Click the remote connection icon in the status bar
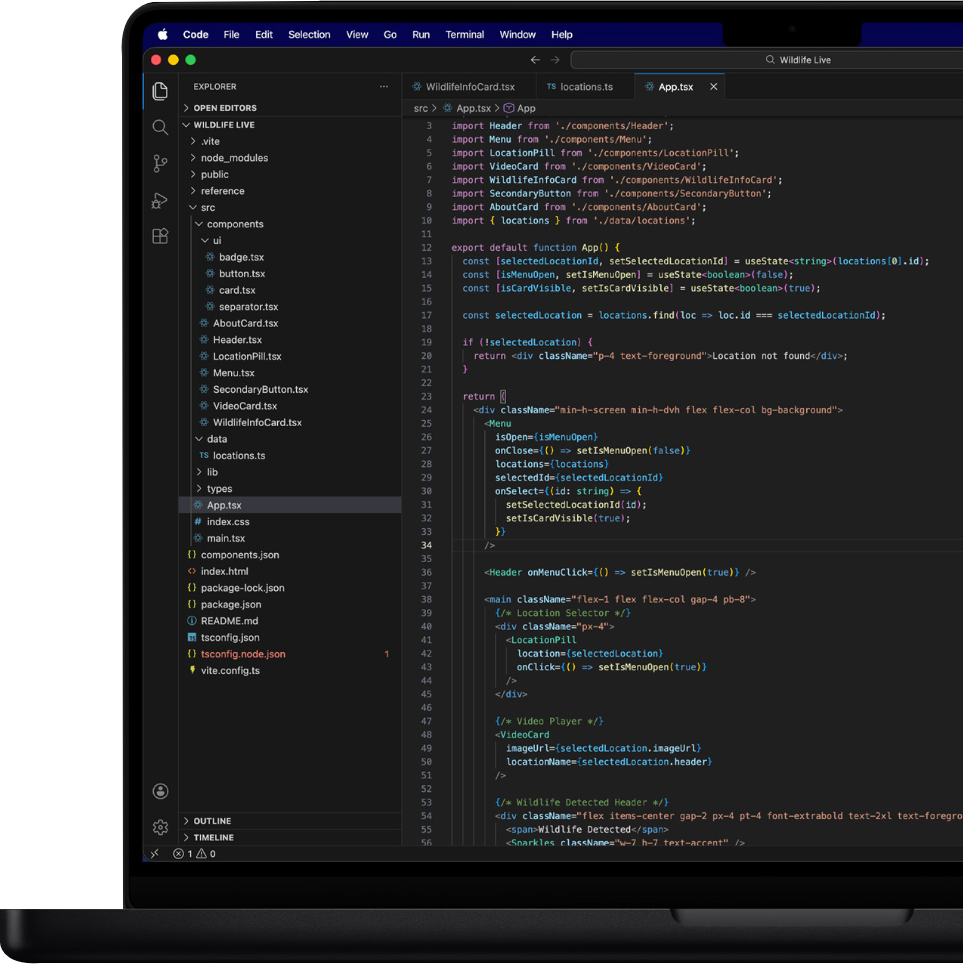This screenshot has width=968, height=964. coord(153,854)
